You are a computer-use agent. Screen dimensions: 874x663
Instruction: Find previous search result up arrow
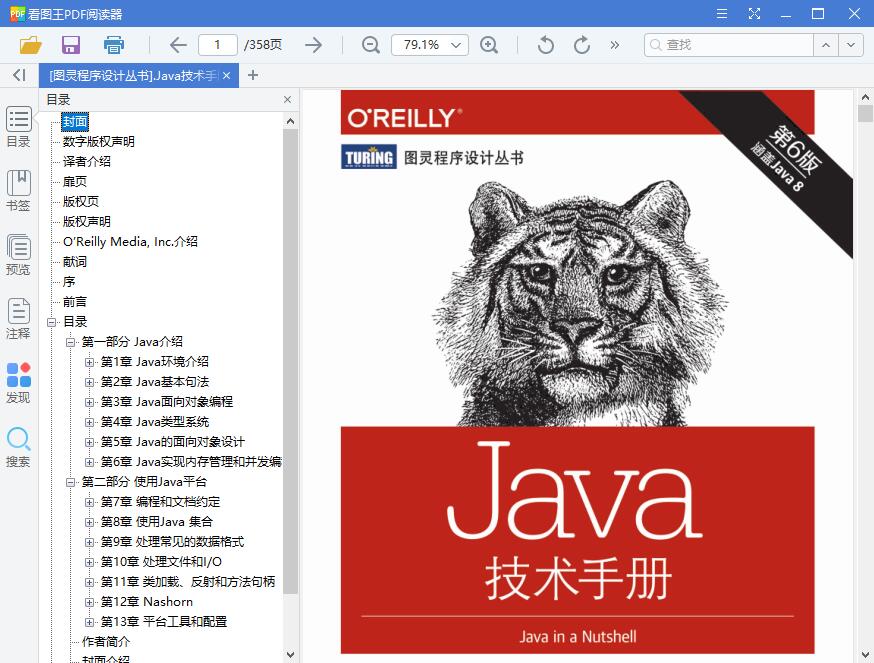coord(826,45)
